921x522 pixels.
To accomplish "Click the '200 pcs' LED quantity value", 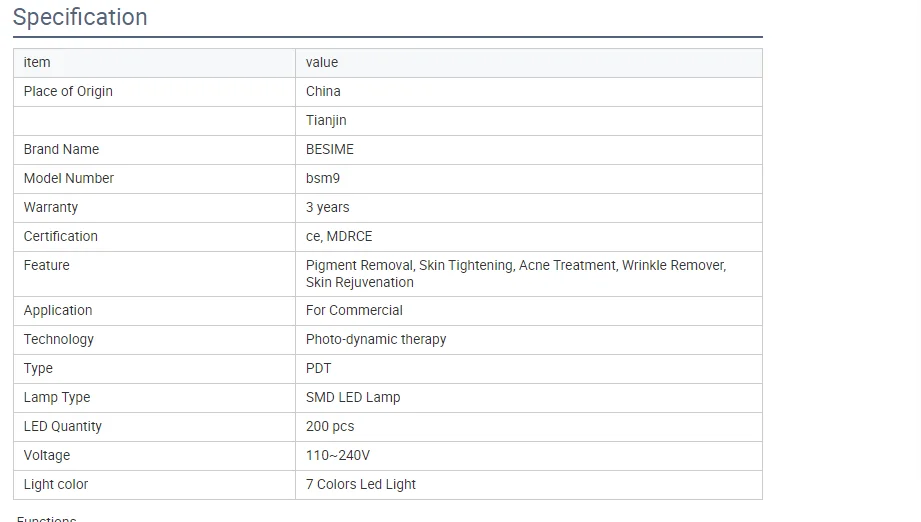I will point(330,426).
